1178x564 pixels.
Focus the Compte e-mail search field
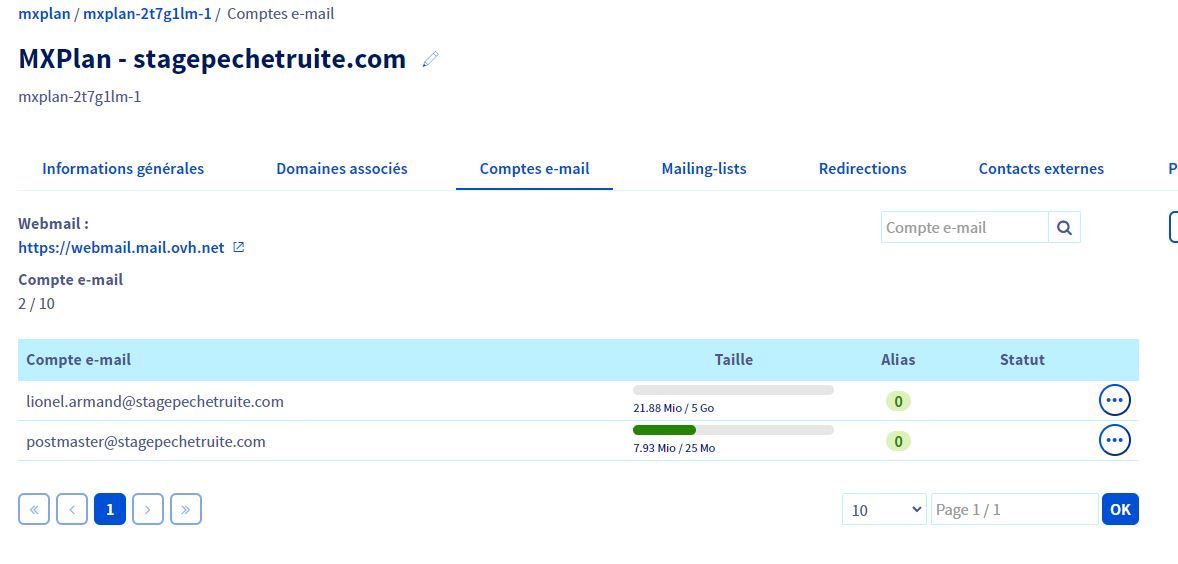point(964,228)
